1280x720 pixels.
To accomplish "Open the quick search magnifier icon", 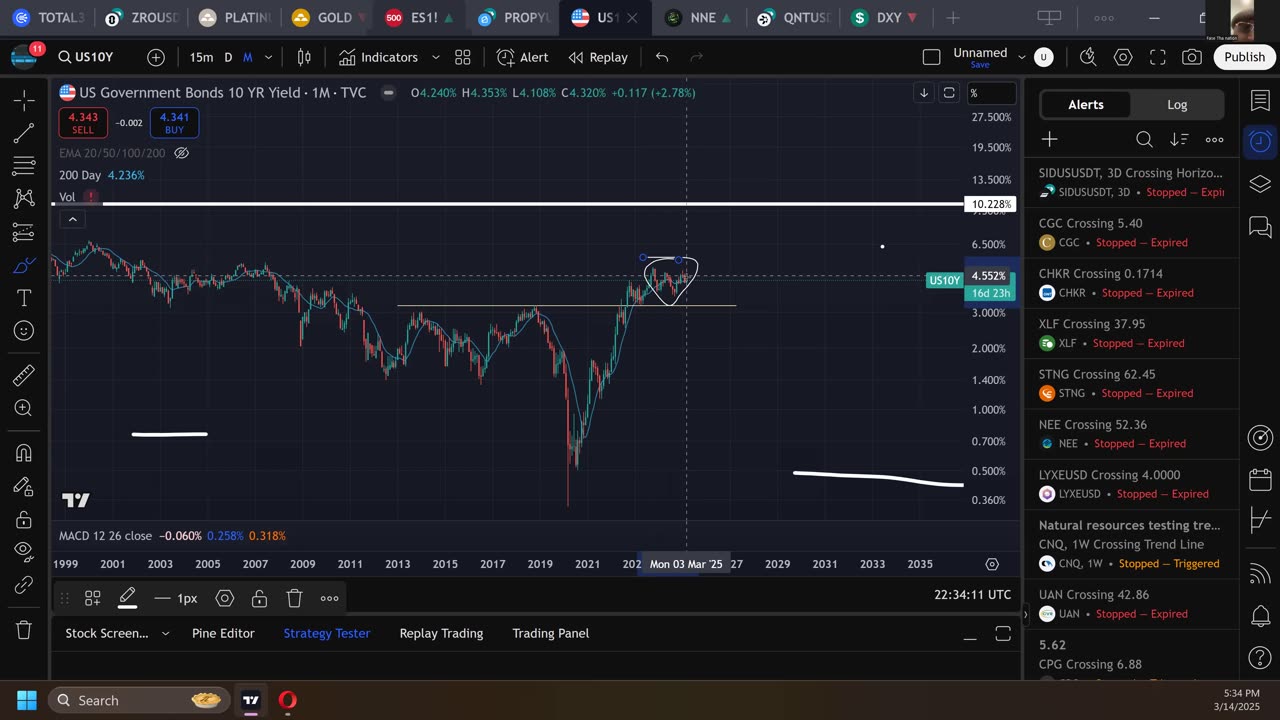I will click(x=1089, y=57).
